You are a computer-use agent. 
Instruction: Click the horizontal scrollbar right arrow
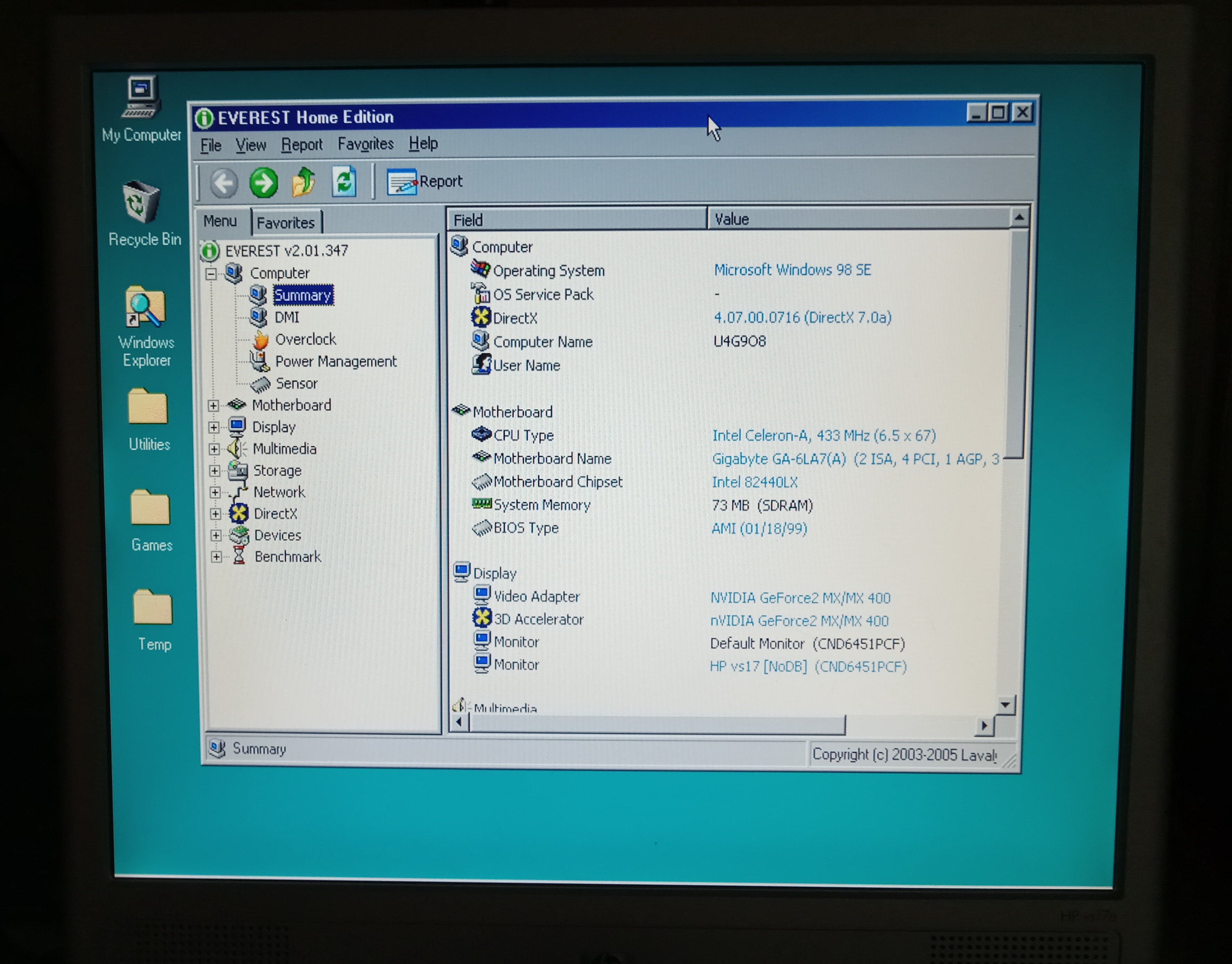[x=984, y=725]
